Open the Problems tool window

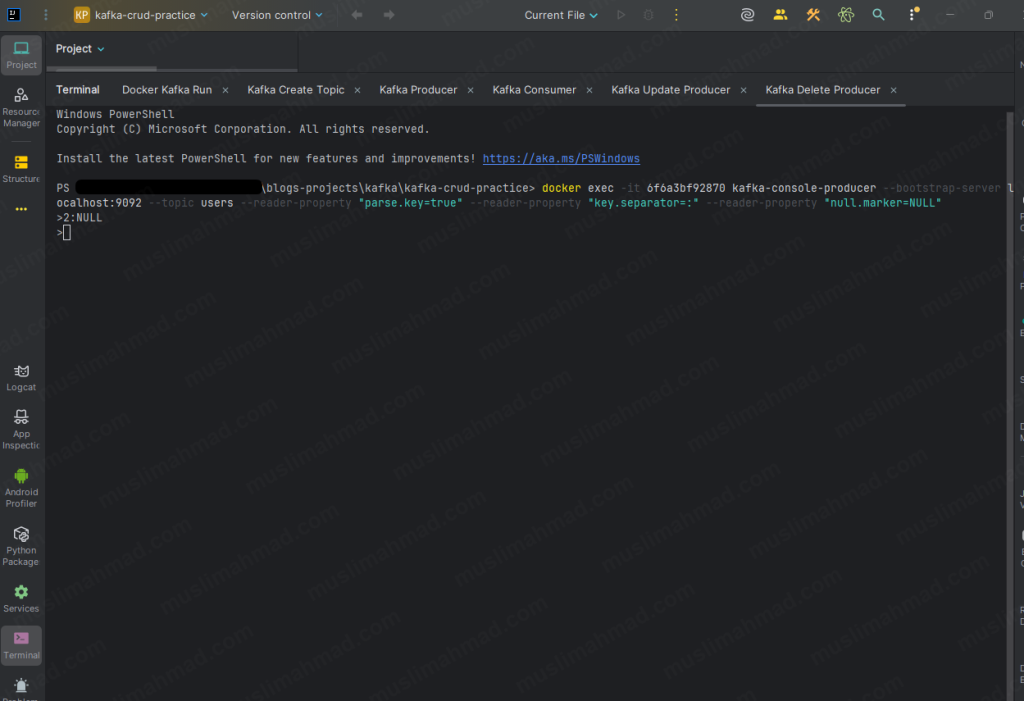click(21, 689)
